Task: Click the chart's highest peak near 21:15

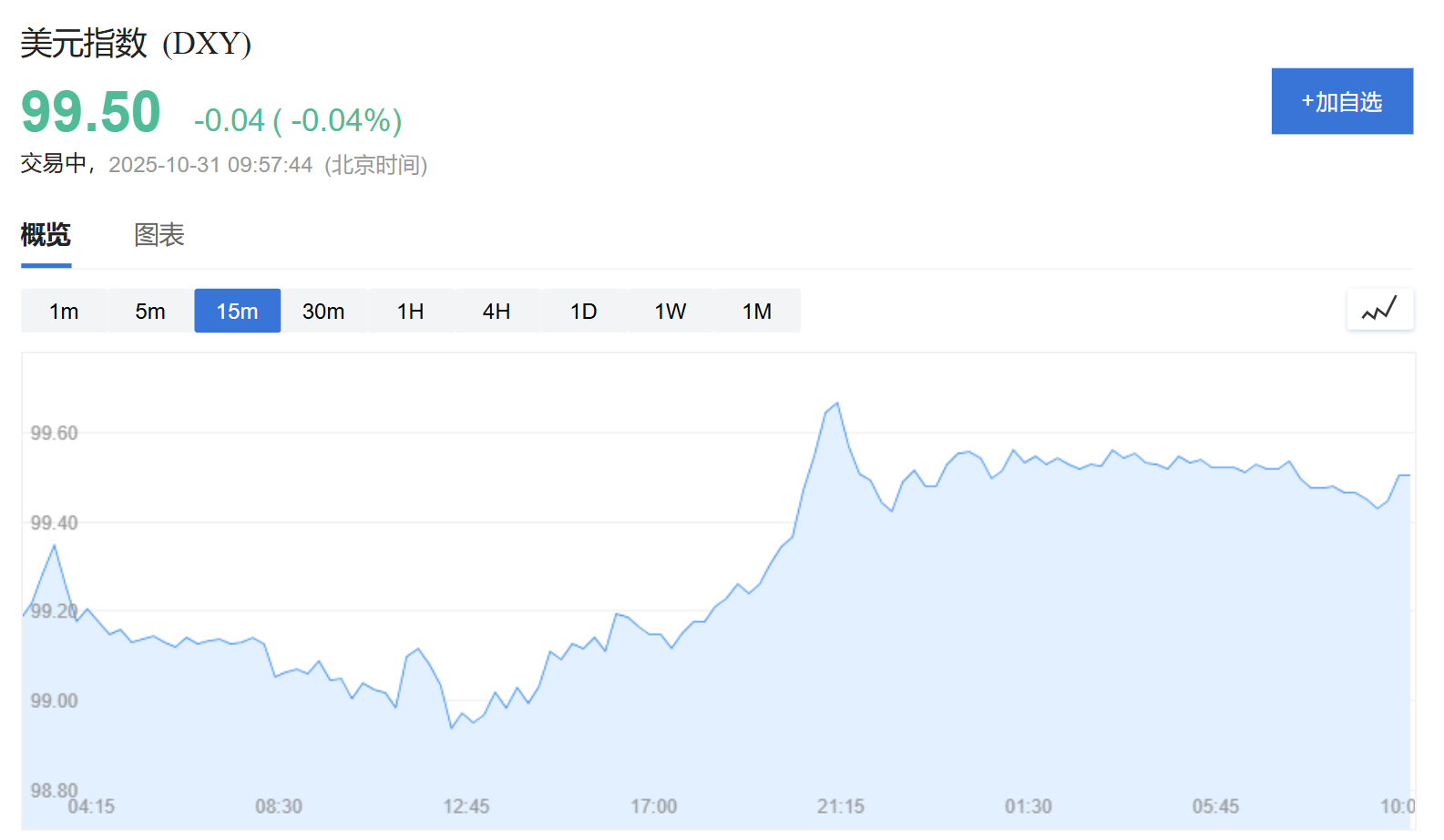Action: pyautogui.click(x=836, y=404)
